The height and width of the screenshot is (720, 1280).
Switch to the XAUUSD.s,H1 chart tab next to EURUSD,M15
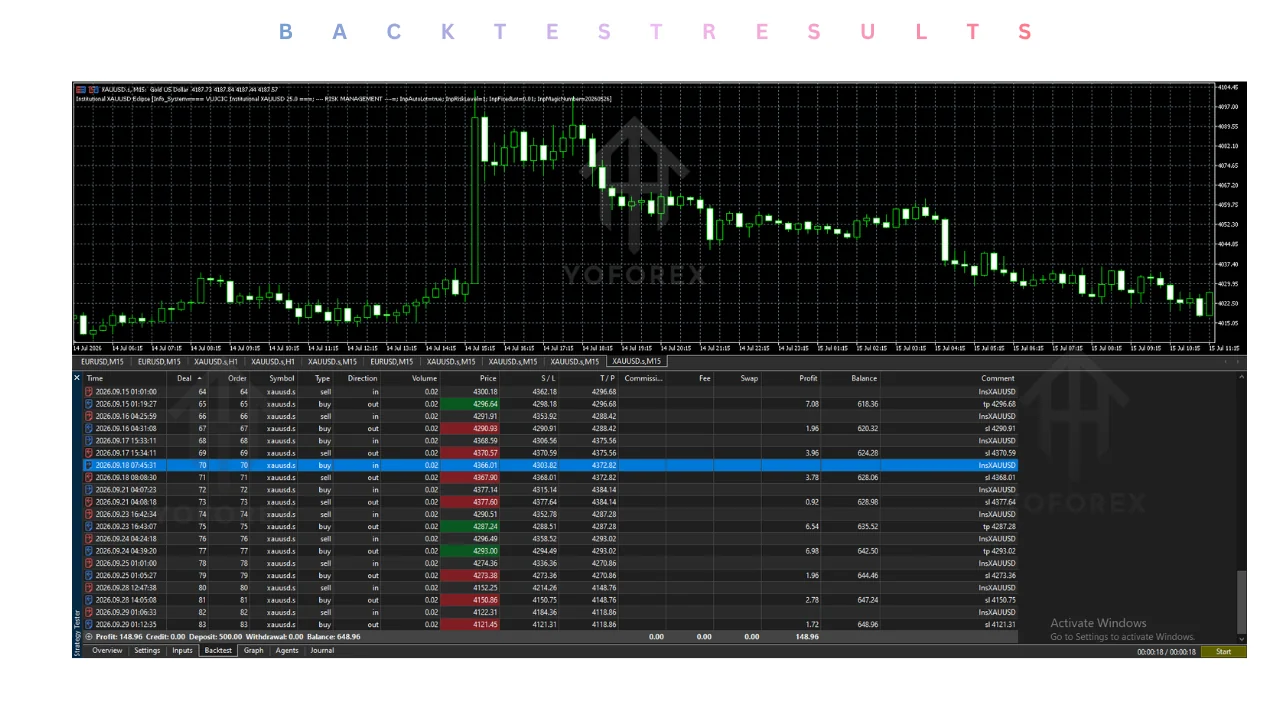click(x=216, y=361)
